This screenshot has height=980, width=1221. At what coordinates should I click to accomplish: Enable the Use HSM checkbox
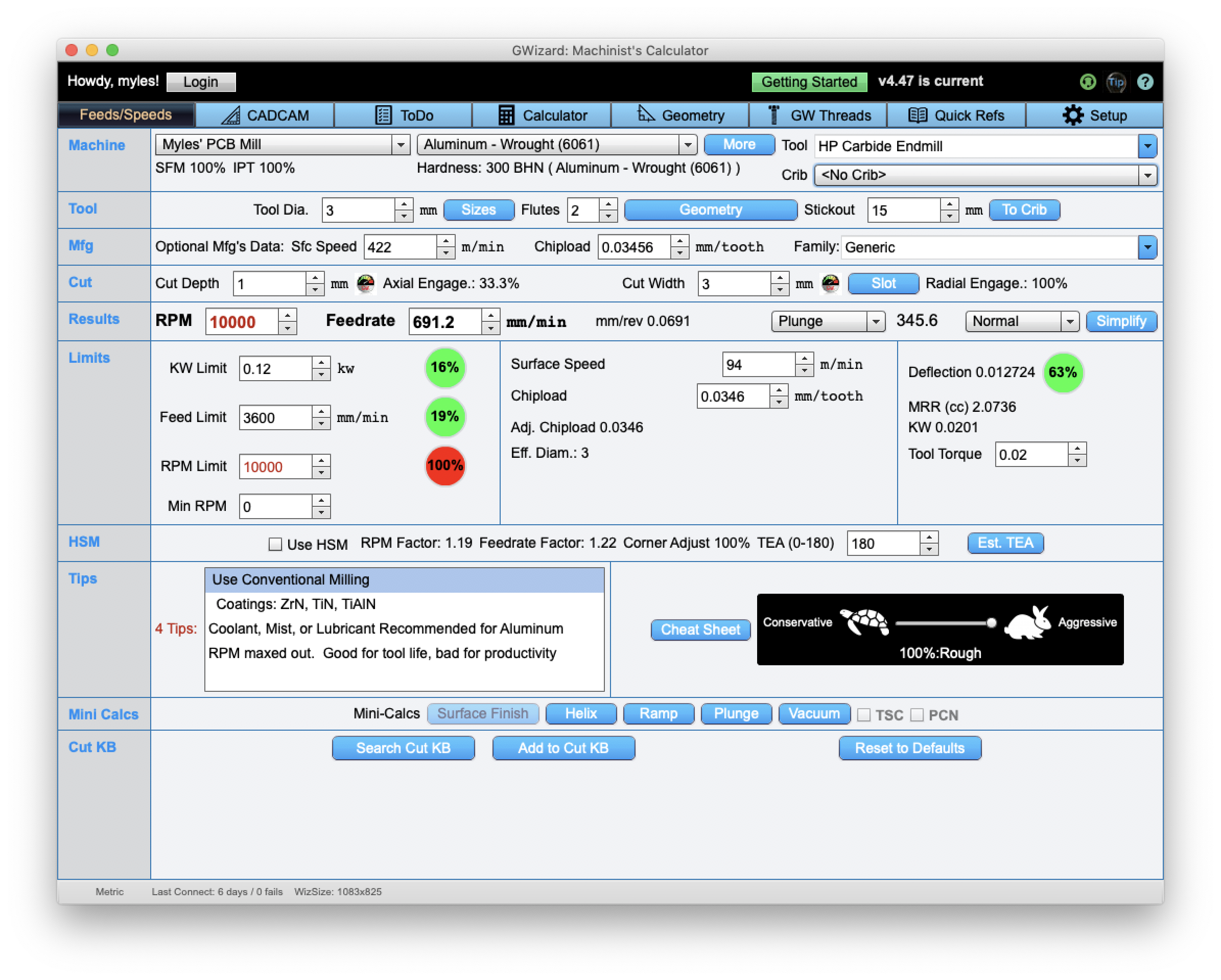[x=275, y=544]
